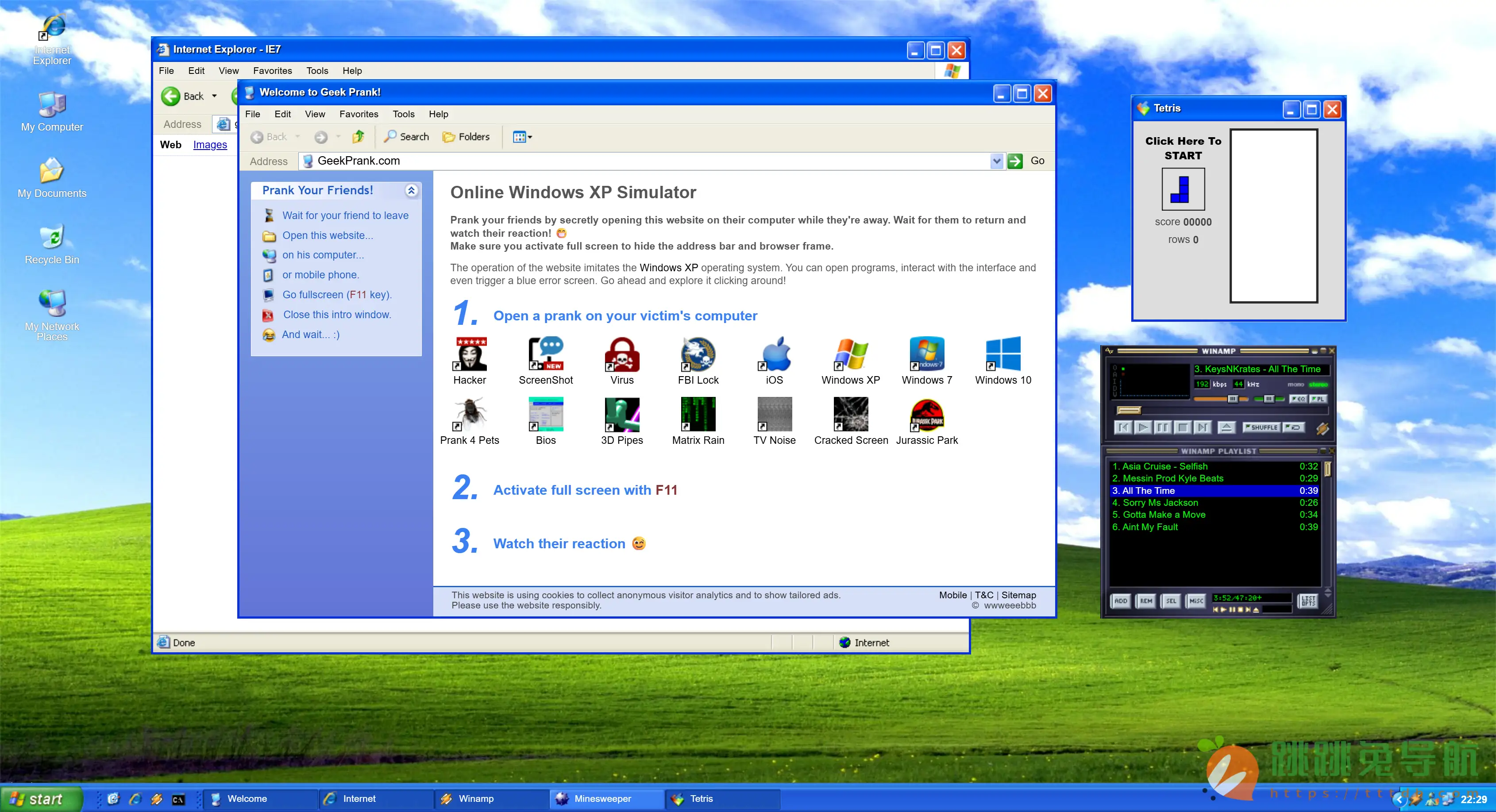Open the TV Noise icon

[774, 421]
